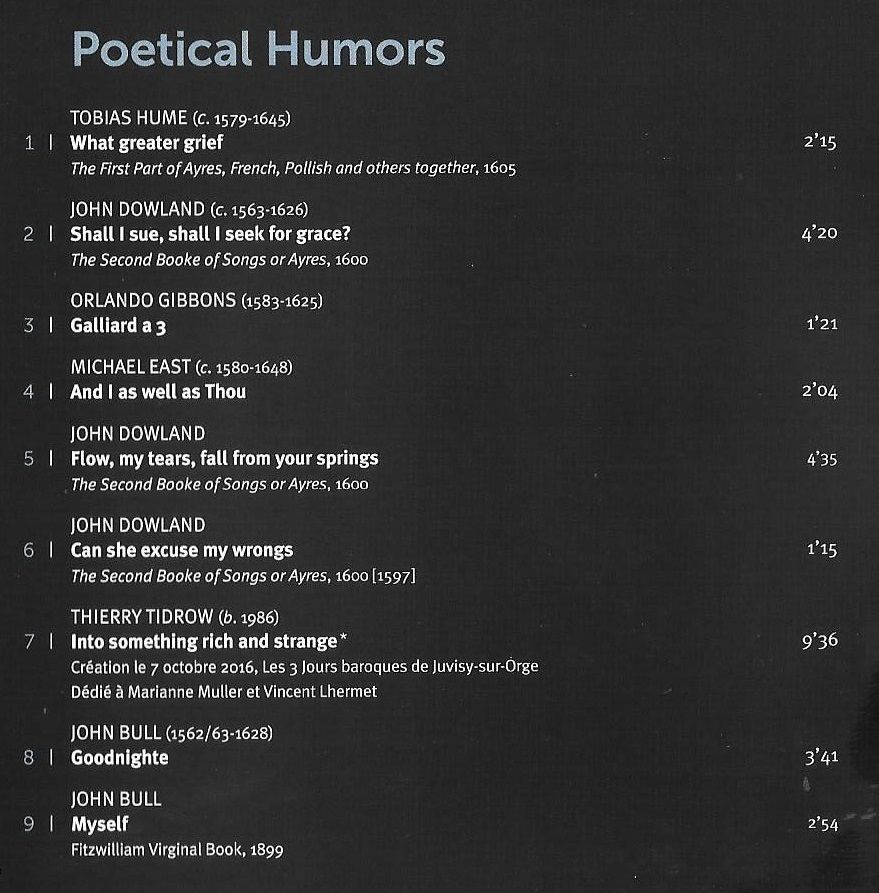The height and width of the screenshot is (893, 879).
Task: Select Shall I sue, shall I seek for grace?
Action: pyautogui.click(x=210, y=234)
